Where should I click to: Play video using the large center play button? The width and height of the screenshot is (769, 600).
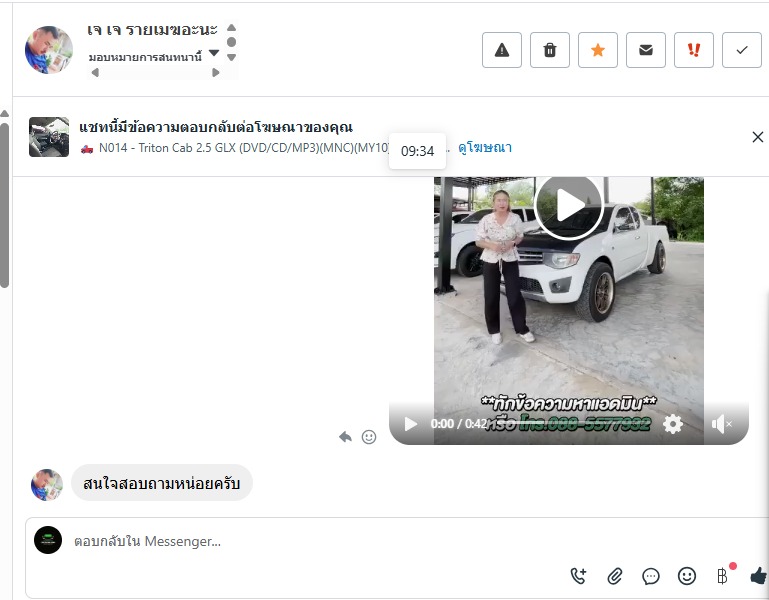pyautogui.click(x=569, y=206)
